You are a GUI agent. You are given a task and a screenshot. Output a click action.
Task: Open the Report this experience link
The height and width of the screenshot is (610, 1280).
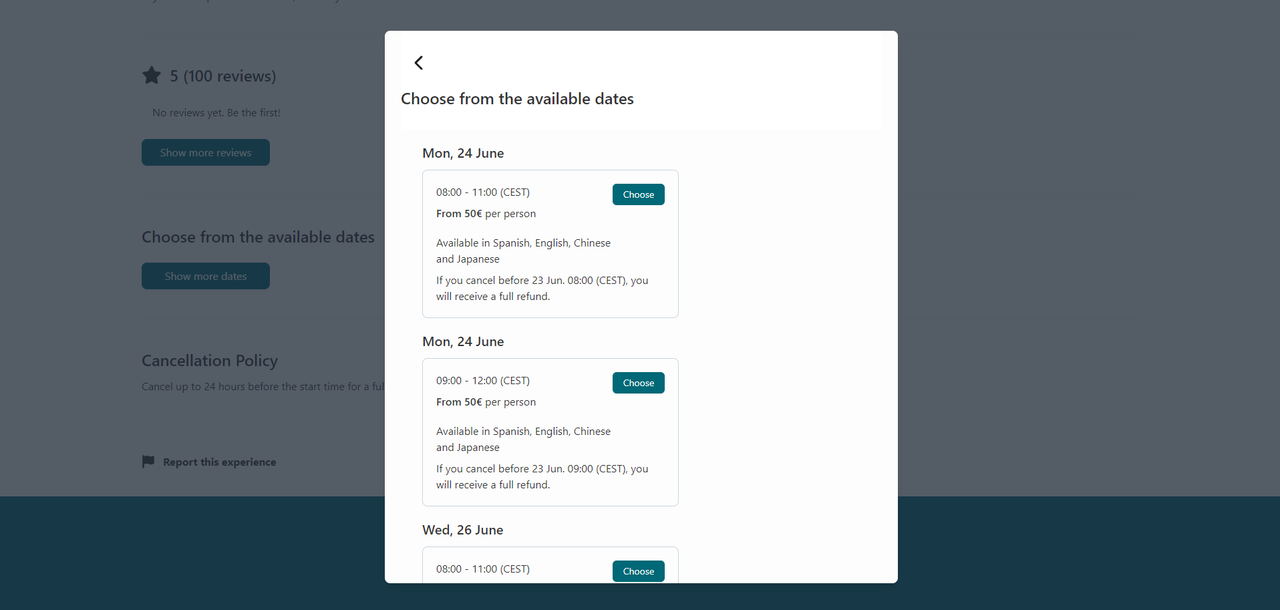219,462
